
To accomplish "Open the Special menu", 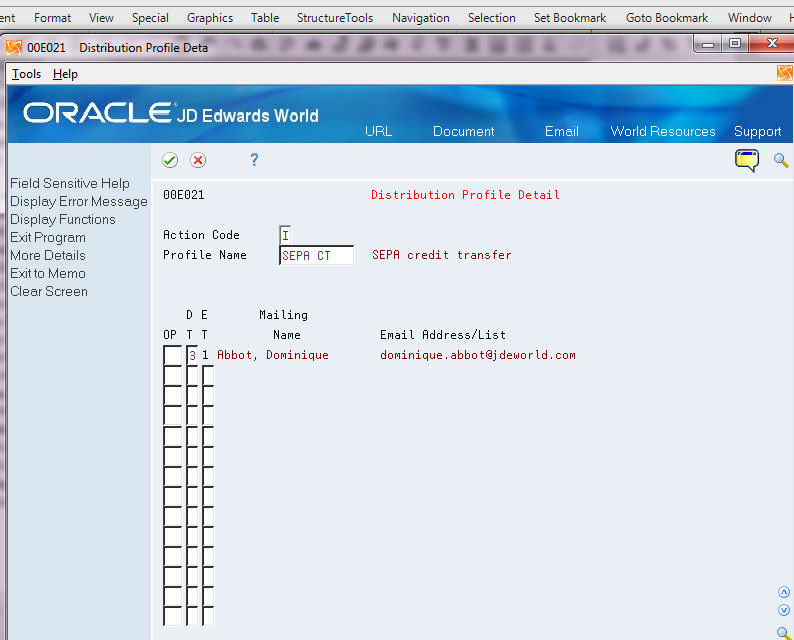I will (150, 18).
